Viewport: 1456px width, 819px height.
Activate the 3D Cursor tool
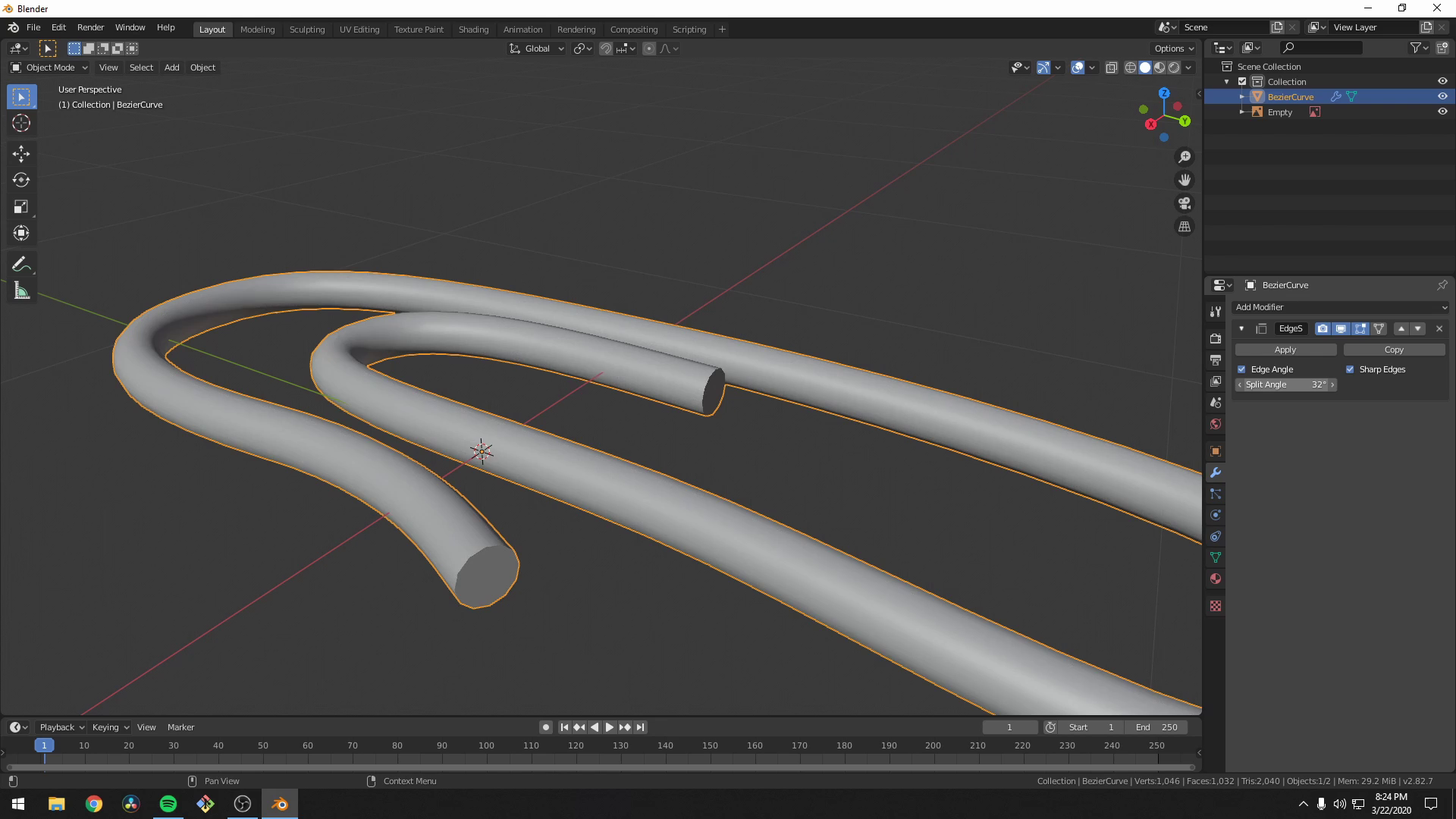point(21,123)
